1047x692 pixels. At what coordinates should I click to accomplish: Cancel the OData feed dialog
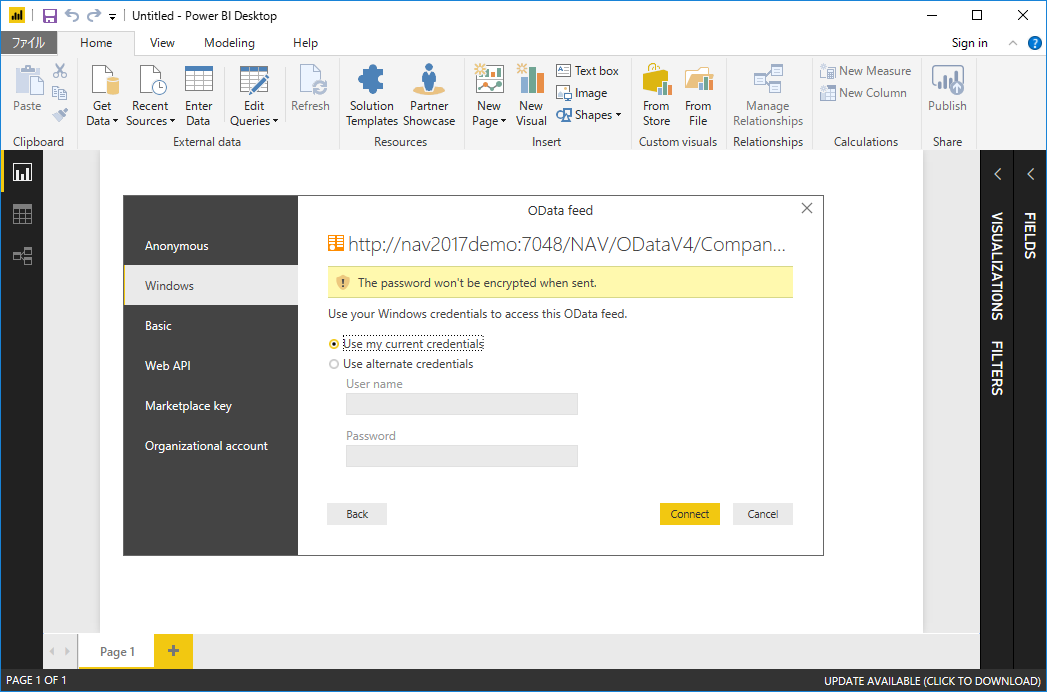[x=763, y=514]
